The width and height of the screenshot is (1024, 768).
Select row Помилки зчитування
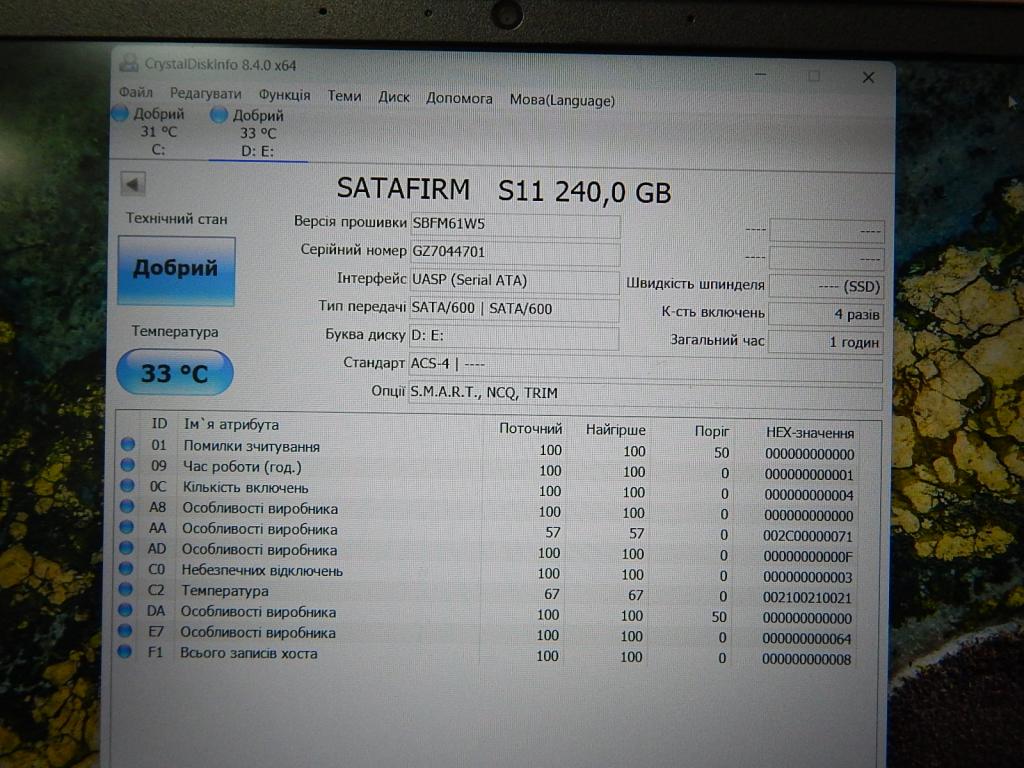pos(488,449)
